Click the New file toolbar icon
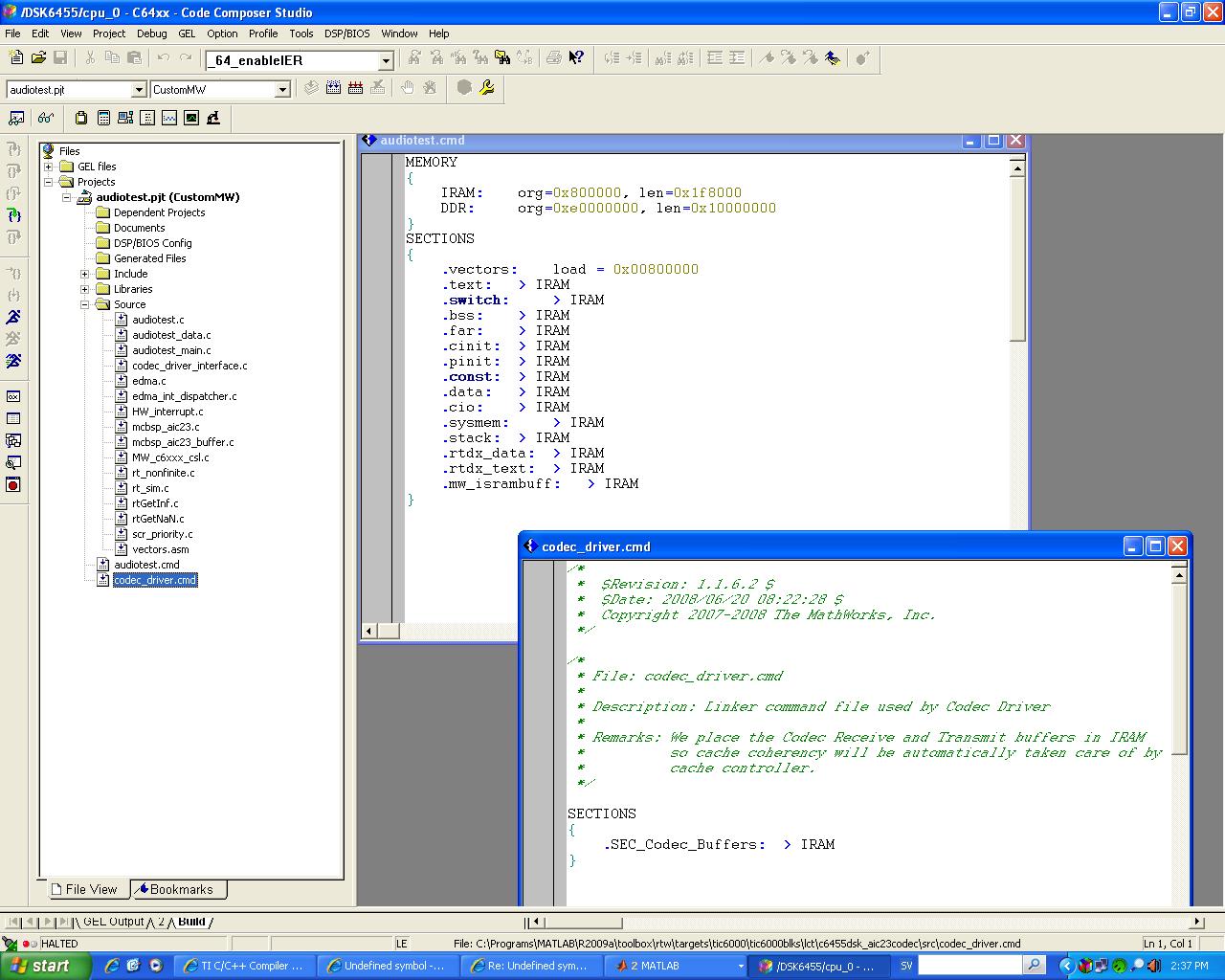The image size is (1225, 980). [x=16, y=58]
